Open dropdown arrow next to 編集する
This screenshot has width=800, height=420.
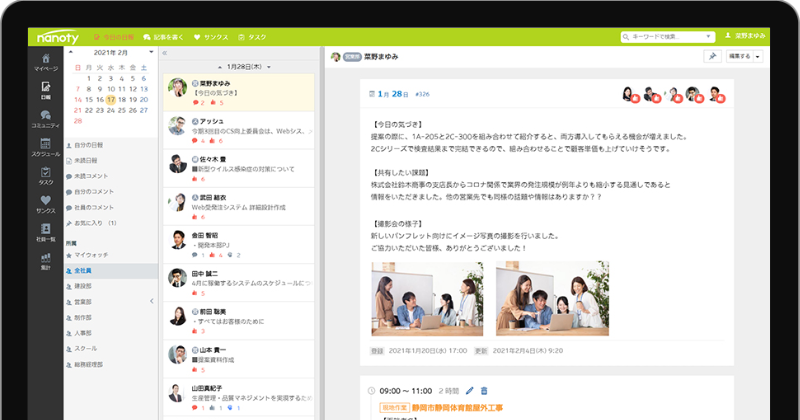(758, 56)
